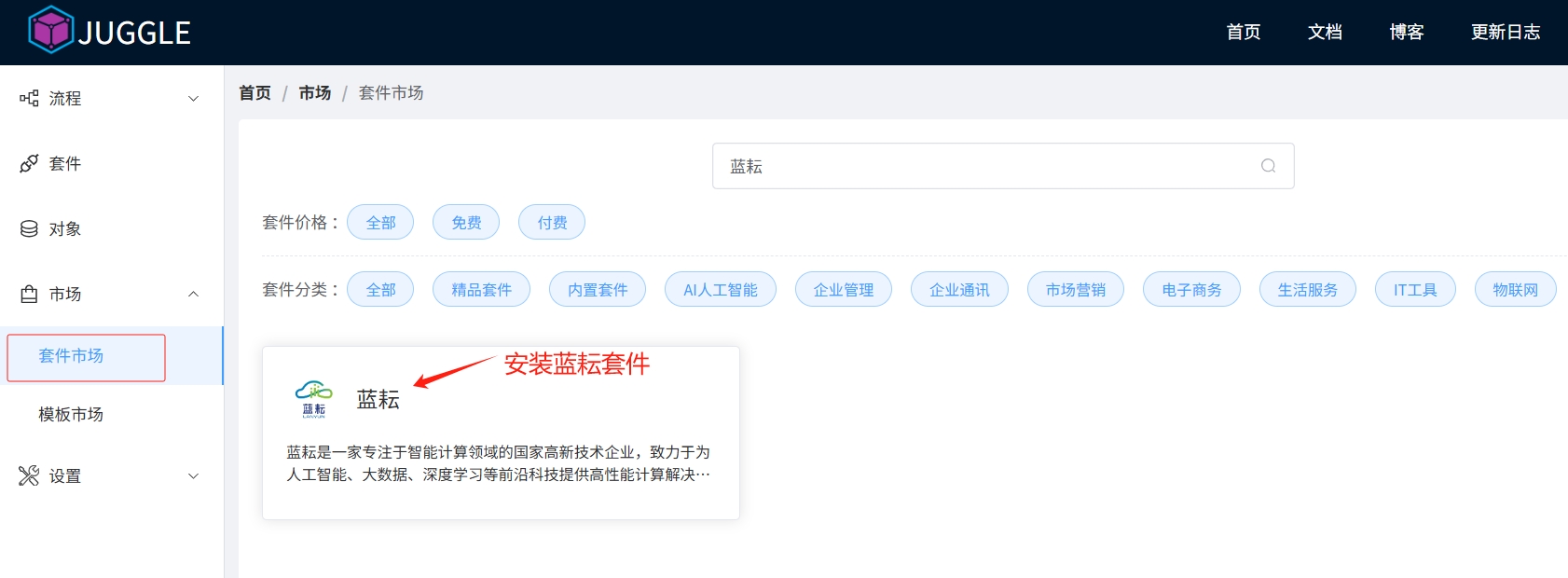Click the 蓝耘 card title

pos(378,400)
